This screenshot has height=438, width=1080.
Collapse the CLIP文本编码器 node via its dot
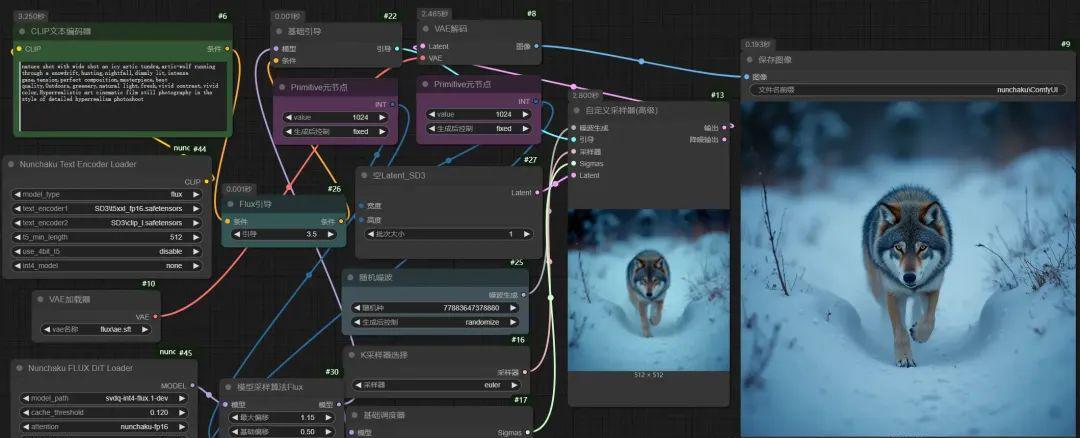click(x=20, y=31)
